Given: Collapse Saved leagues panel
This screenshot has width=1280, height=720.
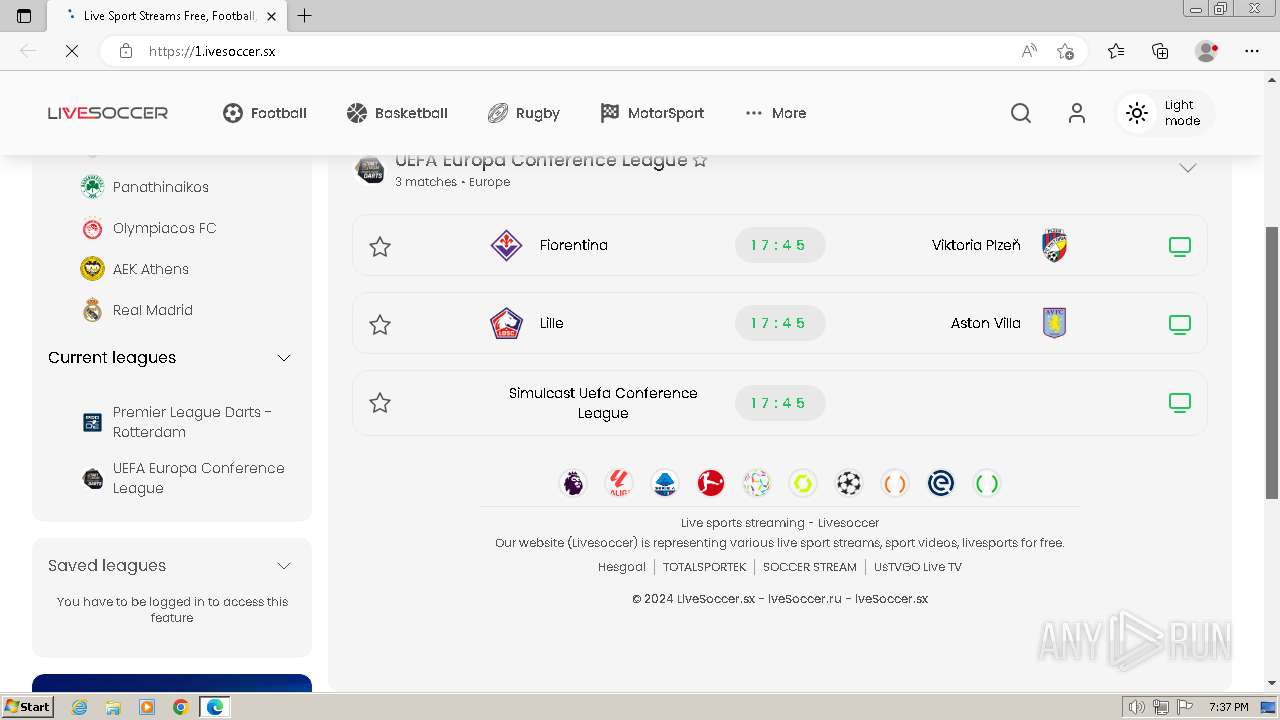Looking at the screenshot, I should 284,566.
